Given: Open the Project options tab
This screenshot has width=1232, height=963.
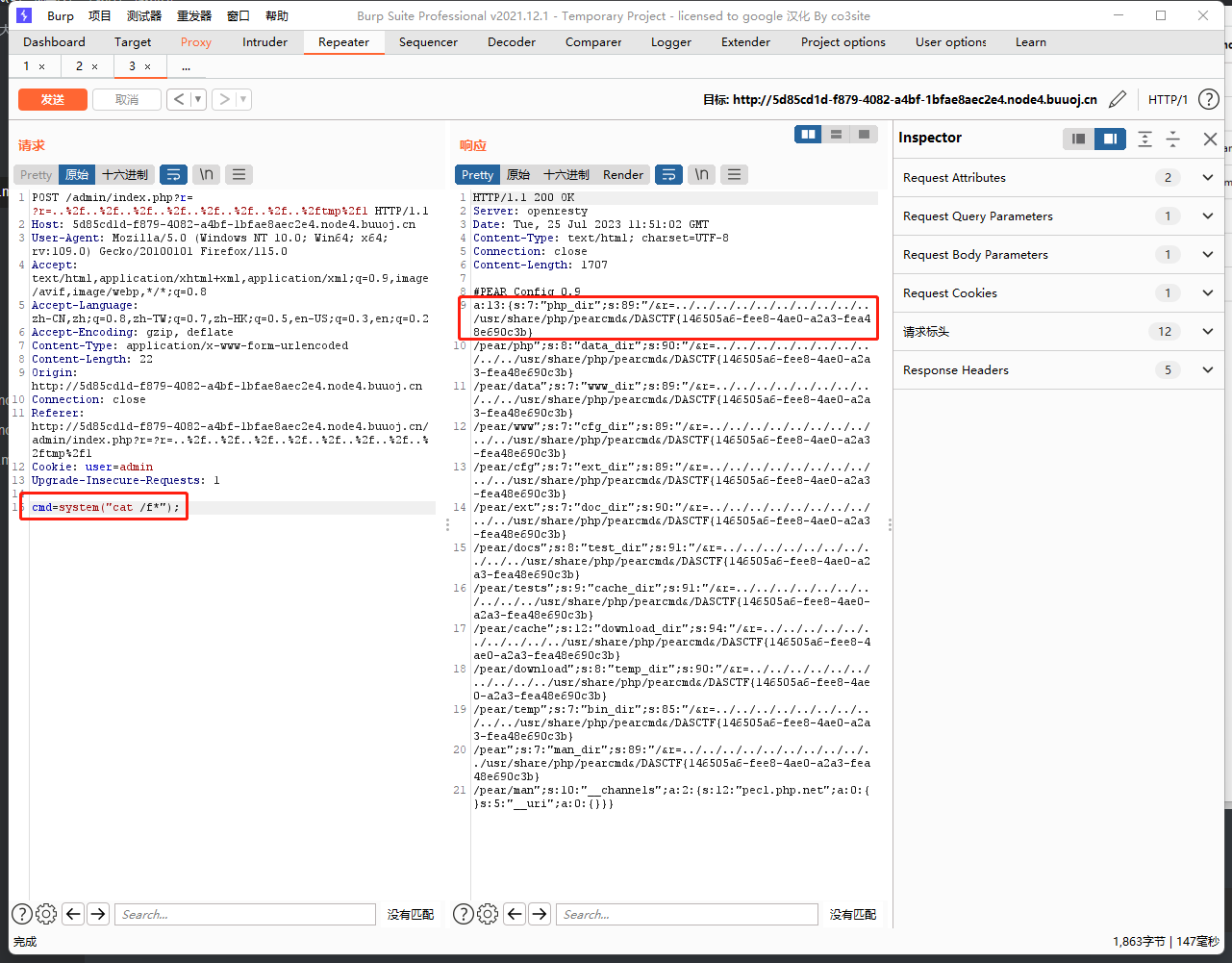Looking at the screenshot, I should [x=843, y=42].
